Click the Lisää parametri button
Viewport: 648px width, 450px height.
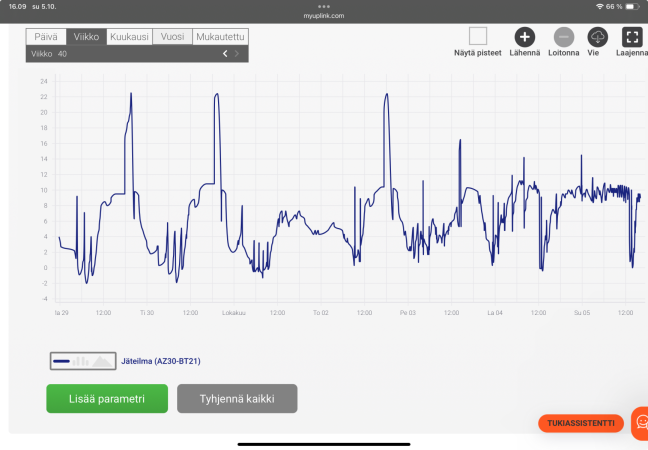click(x=107, y=399)
